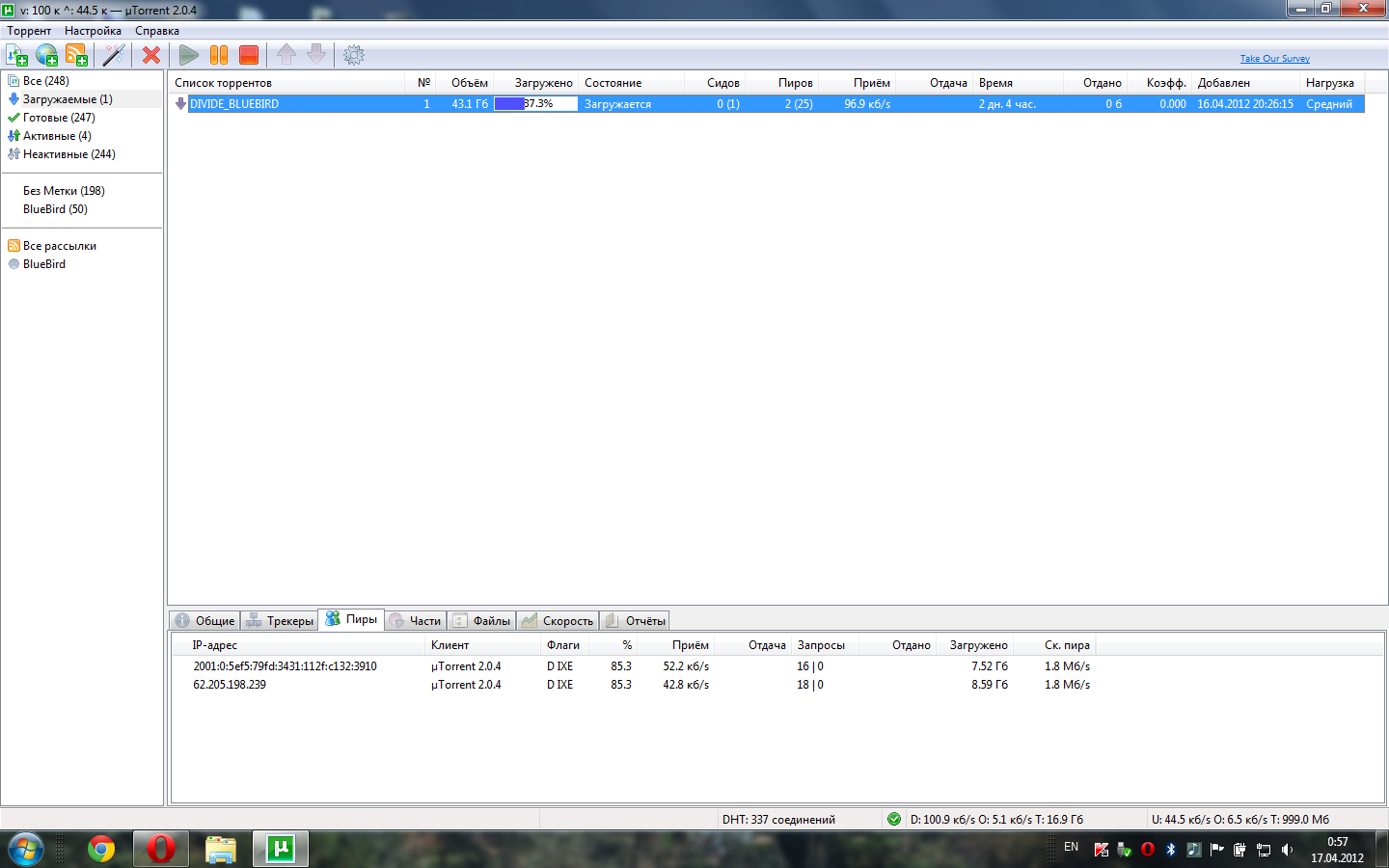Image resolution: width=1389 pixels, height=868 pixels.
Task: Sort torrents by Пиров column header
Action: 782,83
